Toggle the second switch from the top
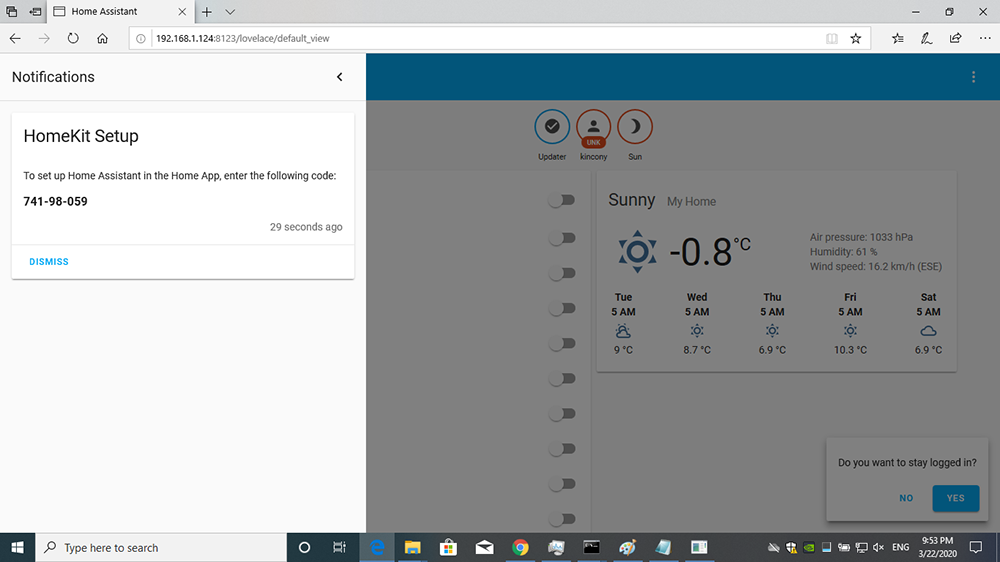 (x=563, y=238)
